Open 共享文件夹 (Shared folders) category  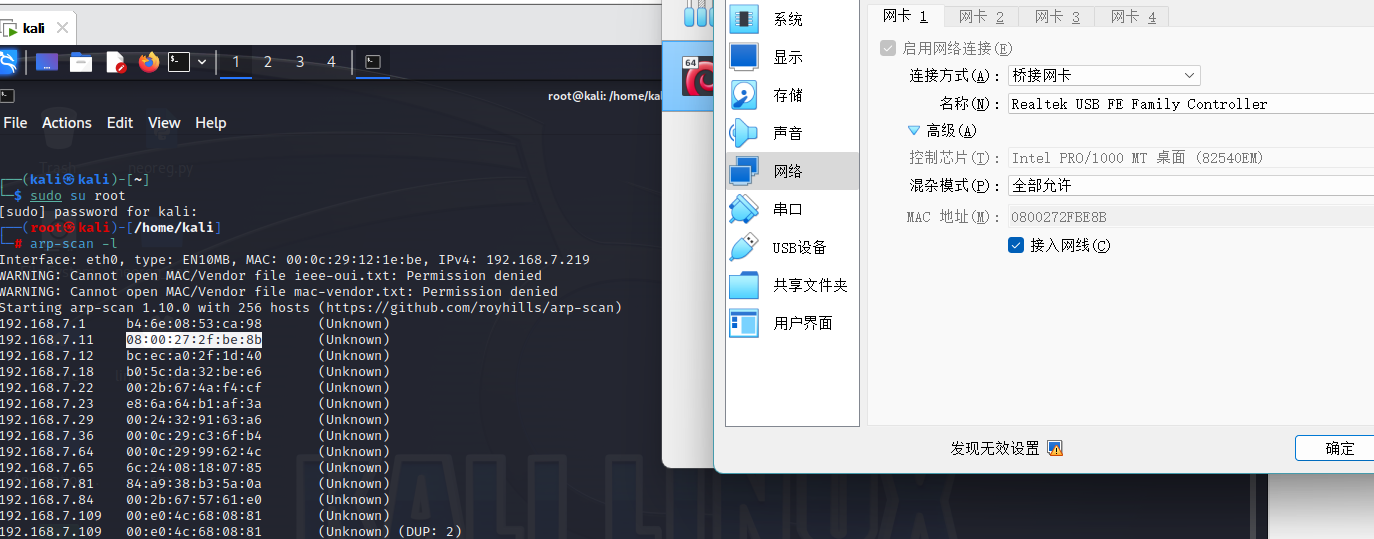(x=792, y=285)
